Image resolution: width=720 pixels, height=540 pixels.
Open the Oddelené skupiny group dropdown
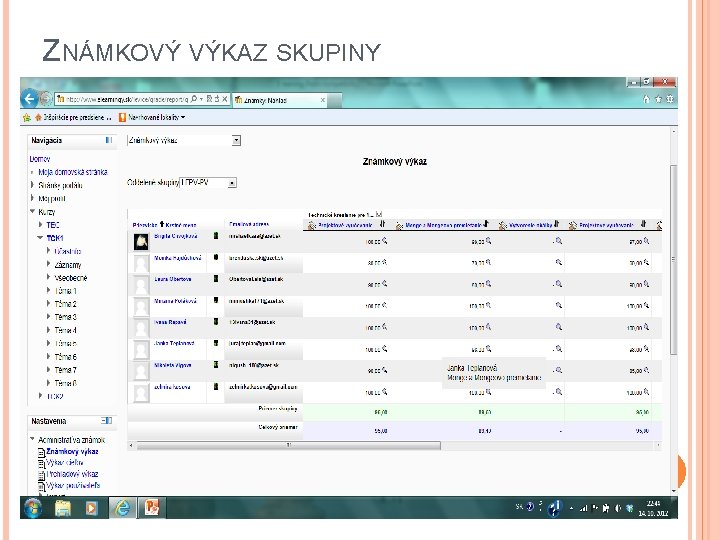point(208,183)
